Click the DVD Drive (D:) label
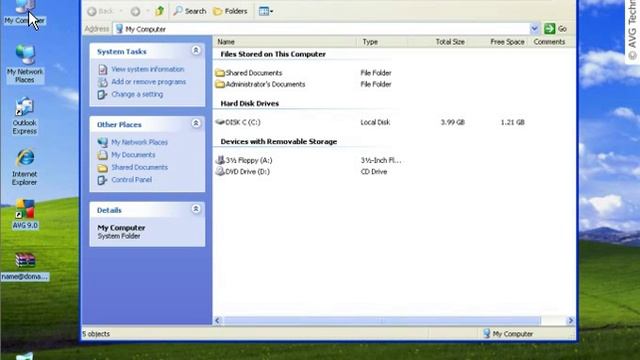This screenshot has width=640, height=360. click(247, 171)
